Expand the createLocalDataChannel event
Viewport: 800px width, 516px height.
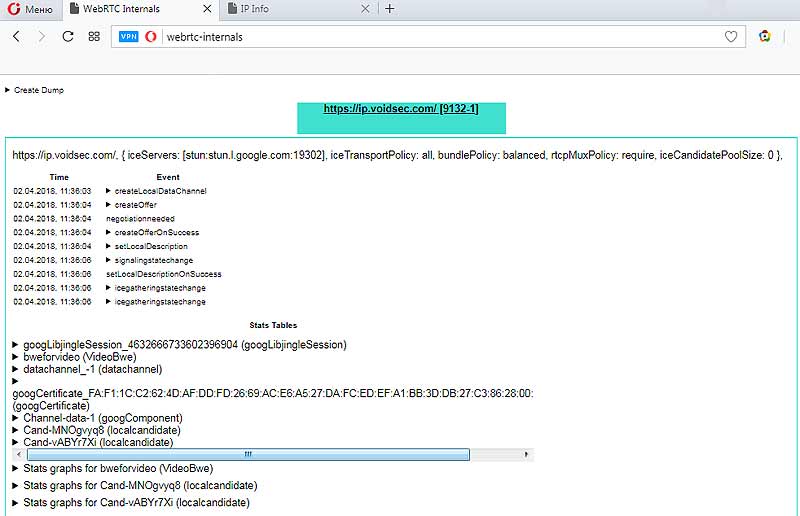click(x=156, y=191)
